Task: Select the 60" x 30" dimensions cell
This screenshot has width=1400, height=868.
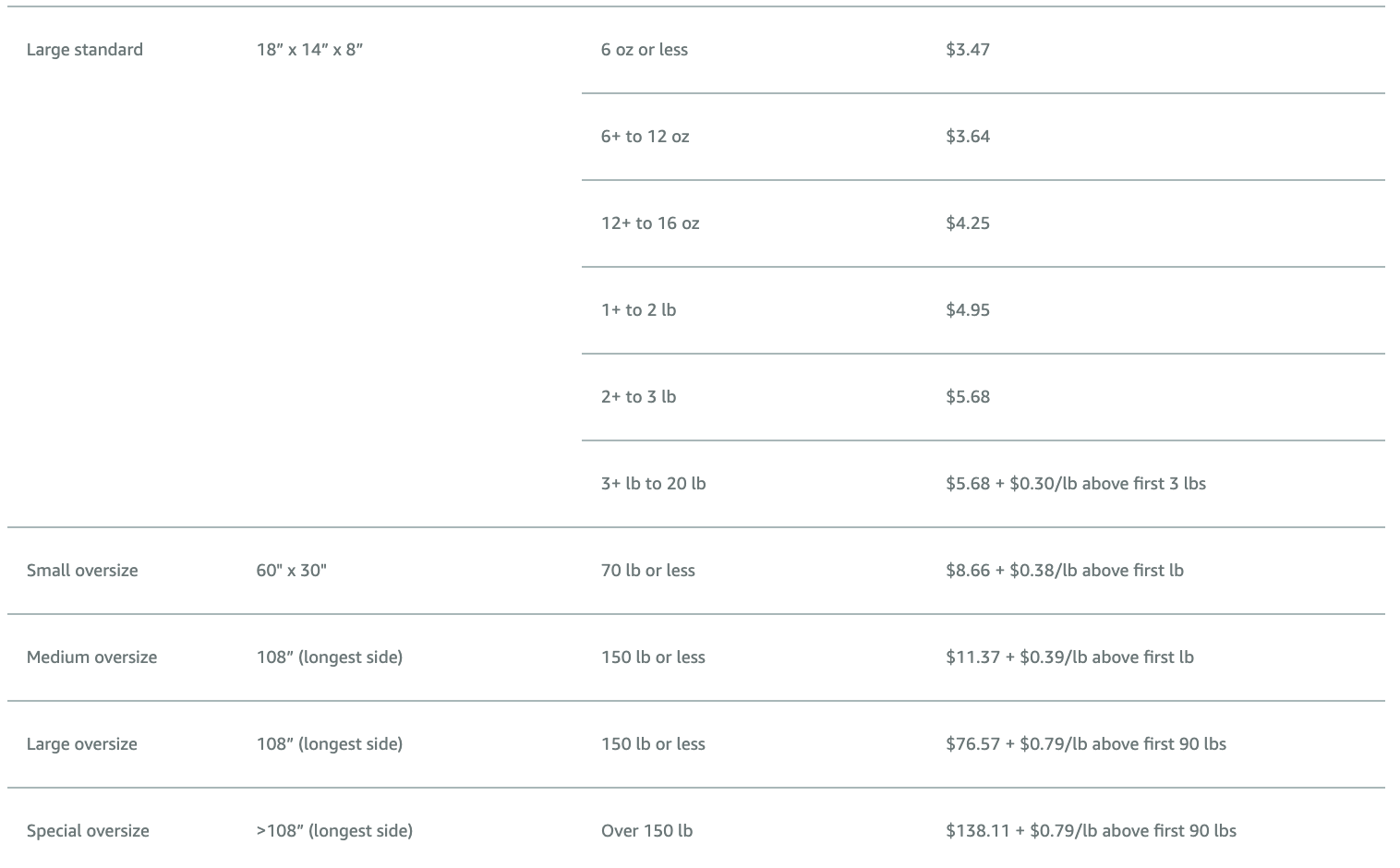Action: (292, 571)
